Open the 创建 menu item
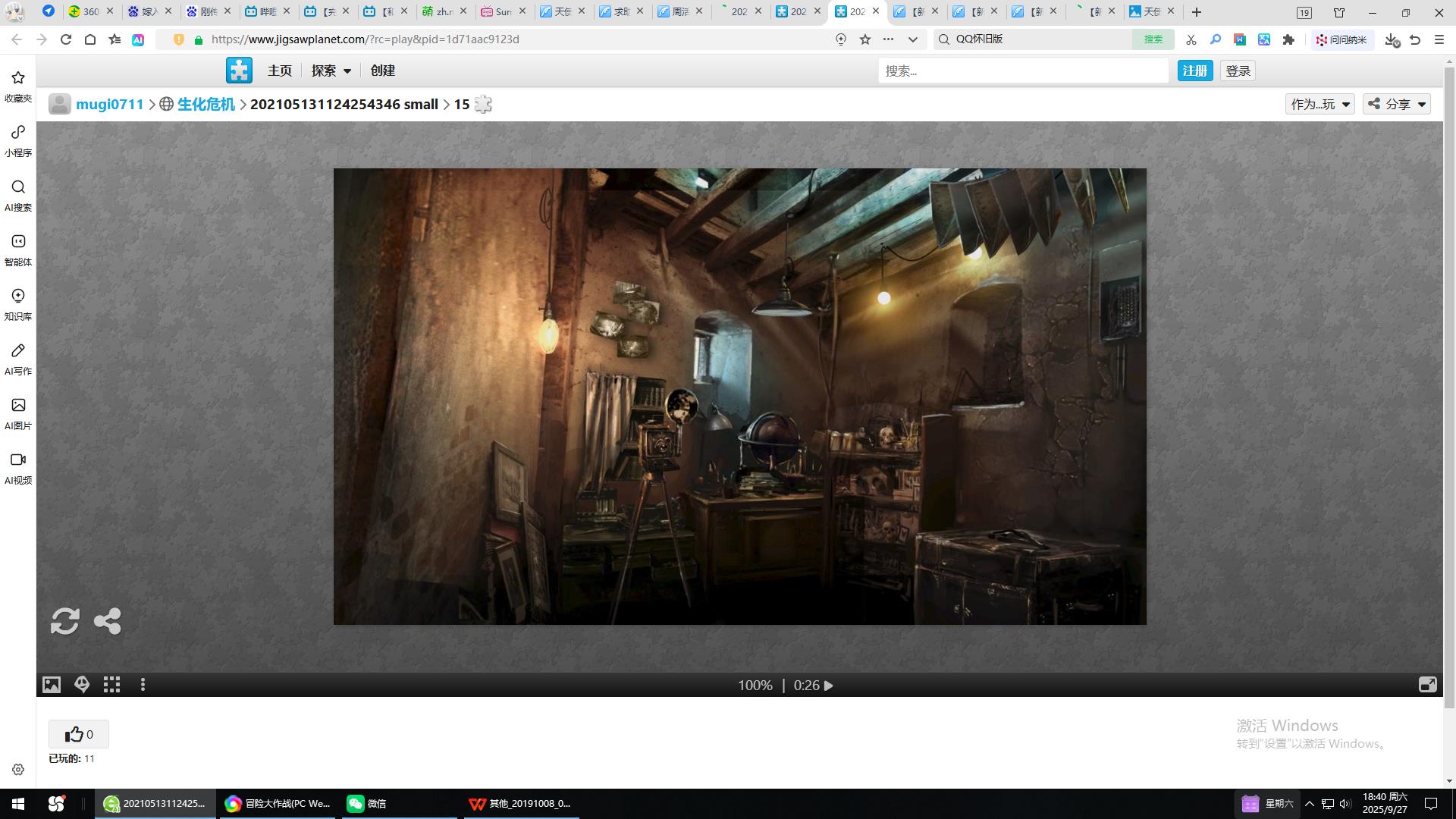This screenshot has height=819, width=1456. click(382, 71)
